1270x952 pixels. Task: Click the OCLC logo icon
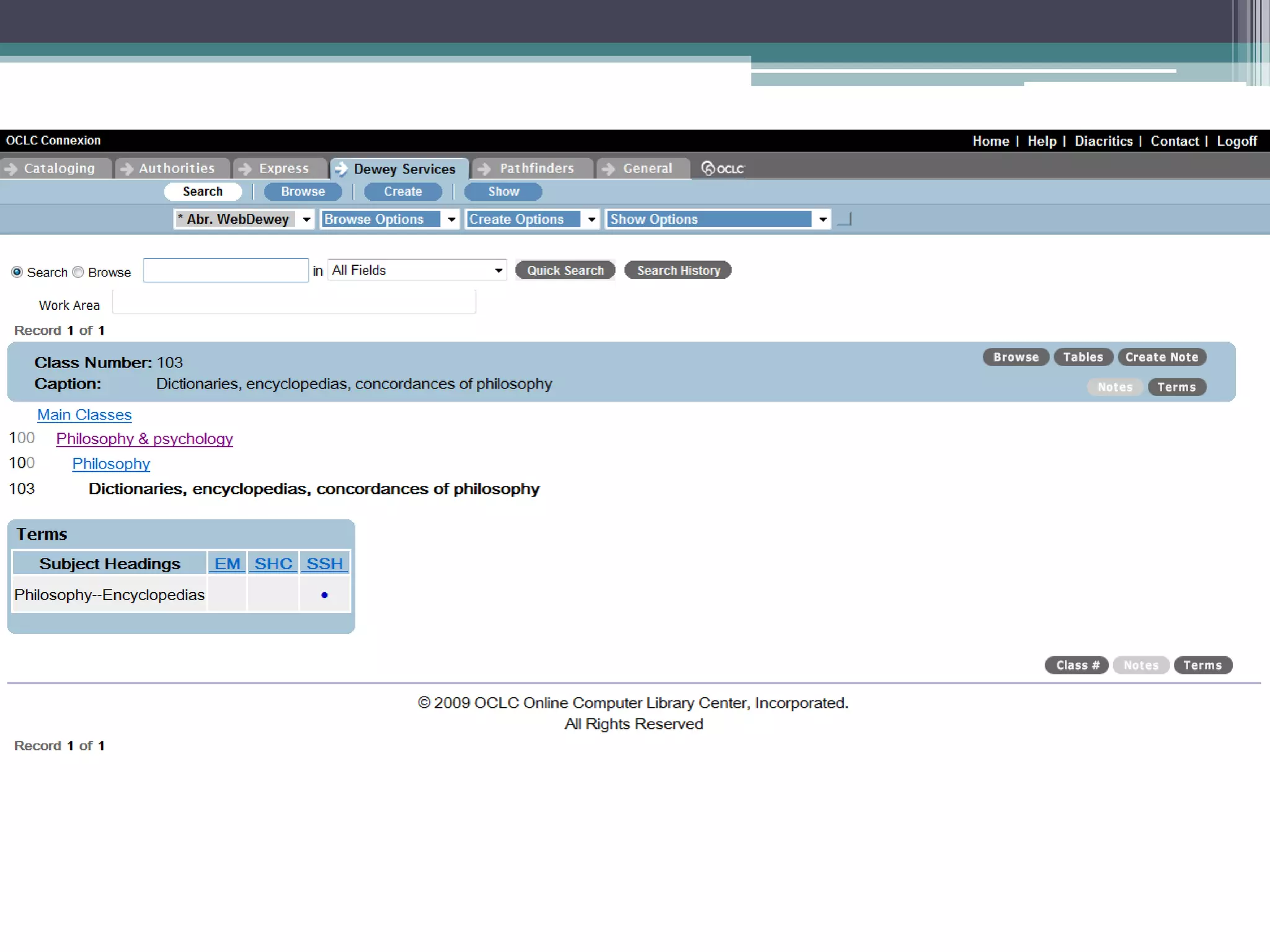coord(721,169)
